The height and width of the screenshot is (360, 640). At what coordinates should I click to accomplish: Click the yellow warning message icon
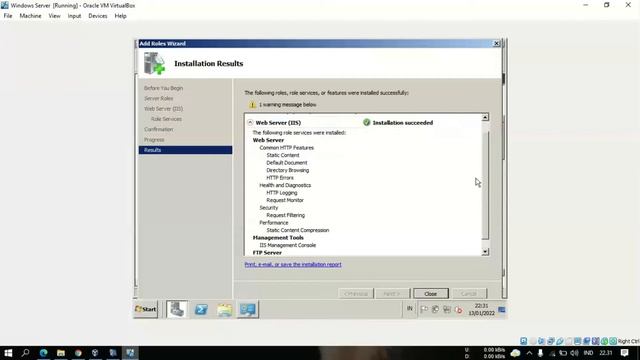(252, 105)
